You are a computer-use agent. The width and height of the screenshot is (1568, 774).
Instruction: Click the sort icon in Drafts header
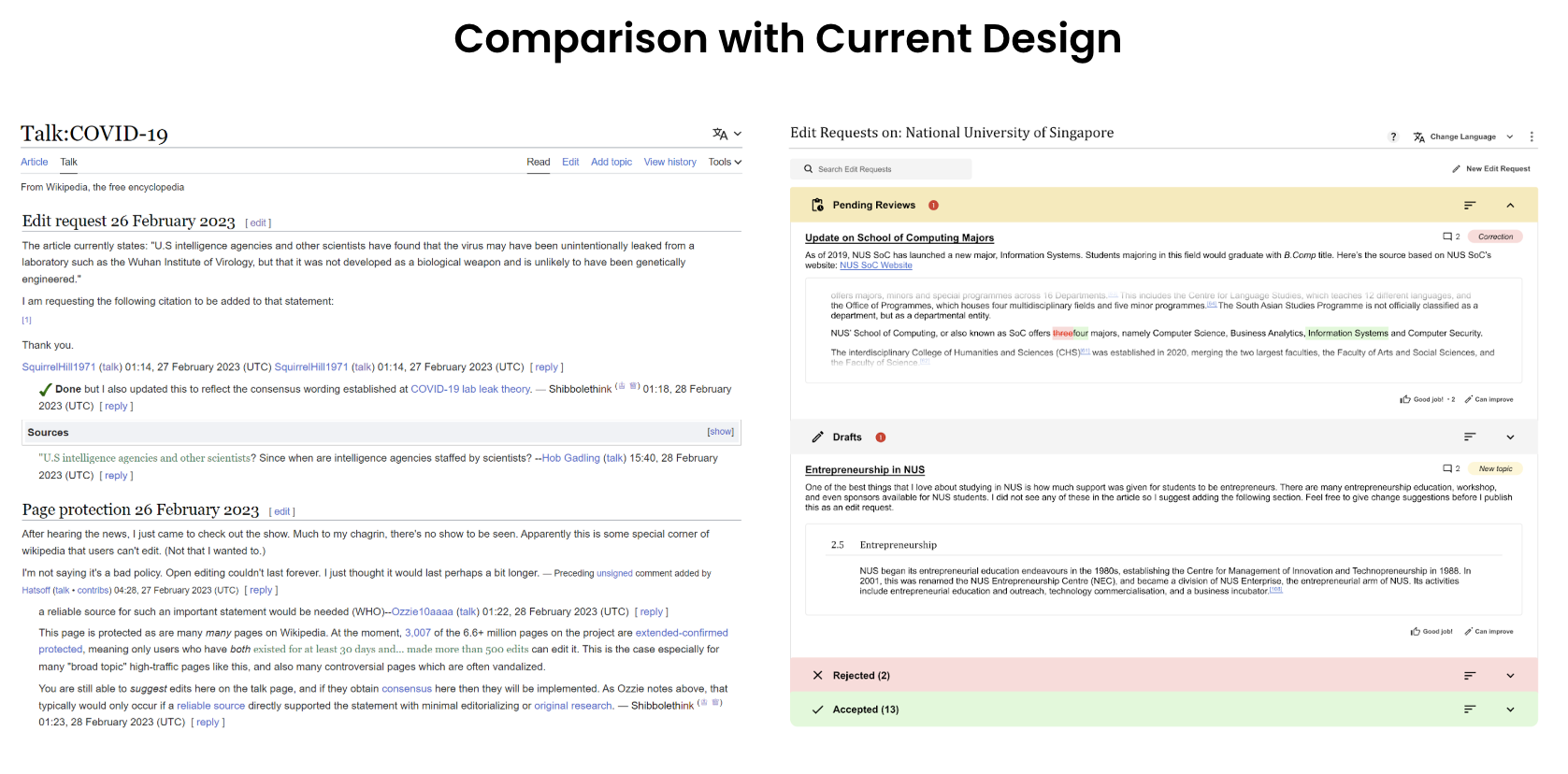click(x=1470, y=437)
